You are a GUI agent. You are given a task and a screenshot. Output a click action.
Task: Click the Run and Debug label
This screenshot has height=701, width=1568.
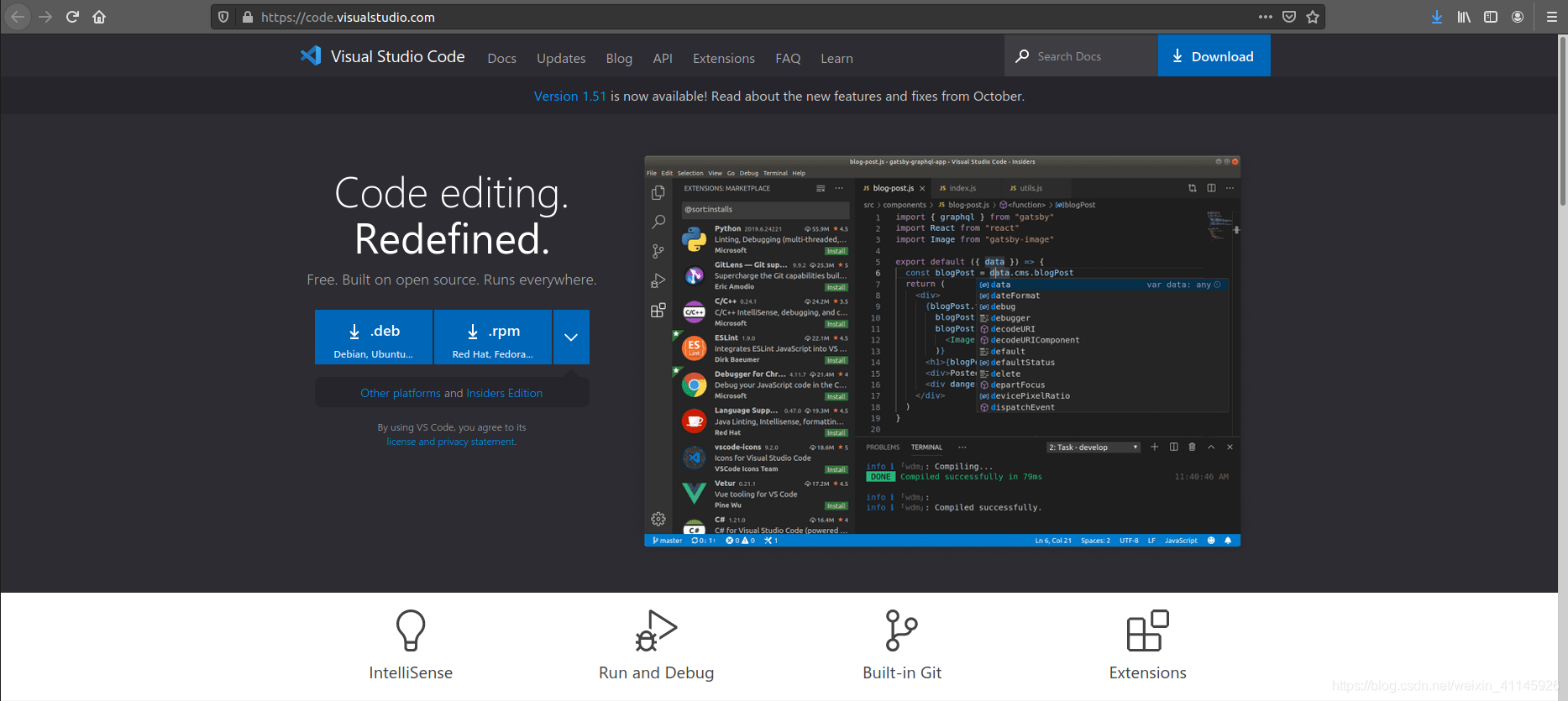coord(656,672)
